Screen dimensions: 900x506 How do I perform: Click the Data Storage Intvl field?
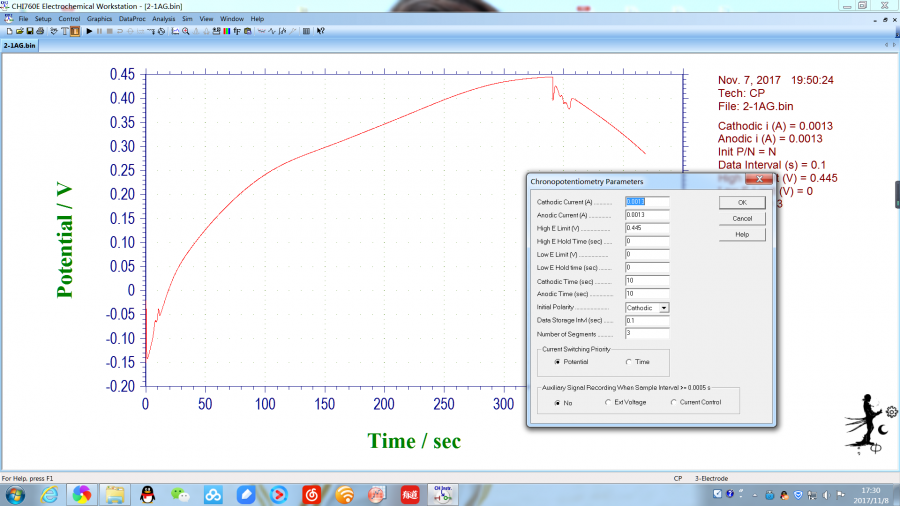tap(647, 321)
